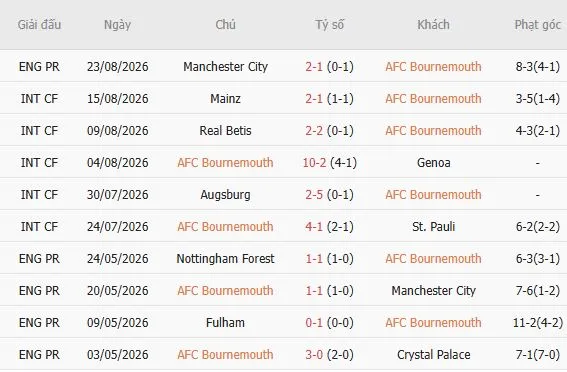Select the Tỷ số column header
Viewport: 567px width, 372px height.
tap(329, 25)
